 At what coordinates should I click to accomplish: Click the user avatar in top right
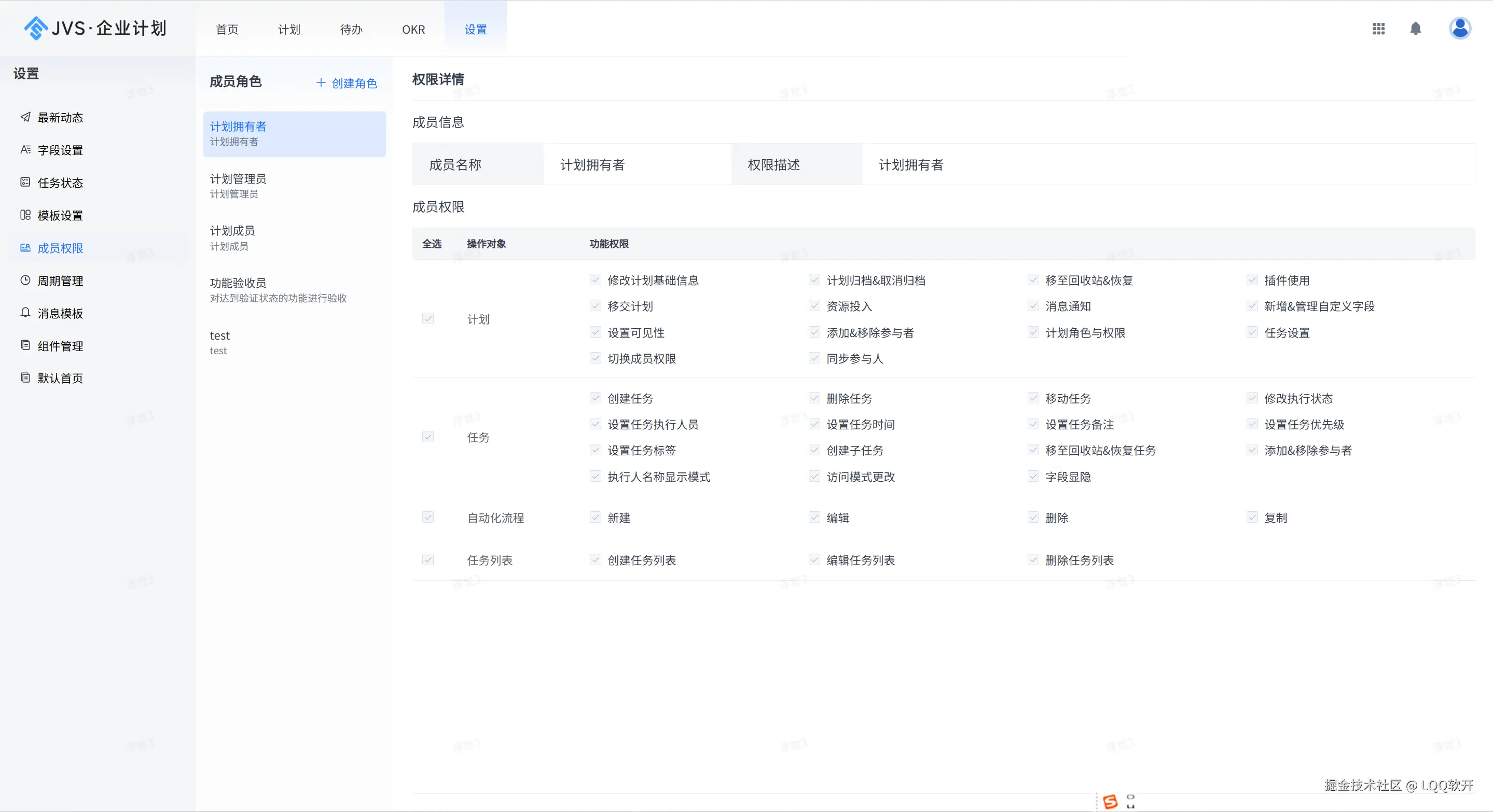(x=1460, y=29)
